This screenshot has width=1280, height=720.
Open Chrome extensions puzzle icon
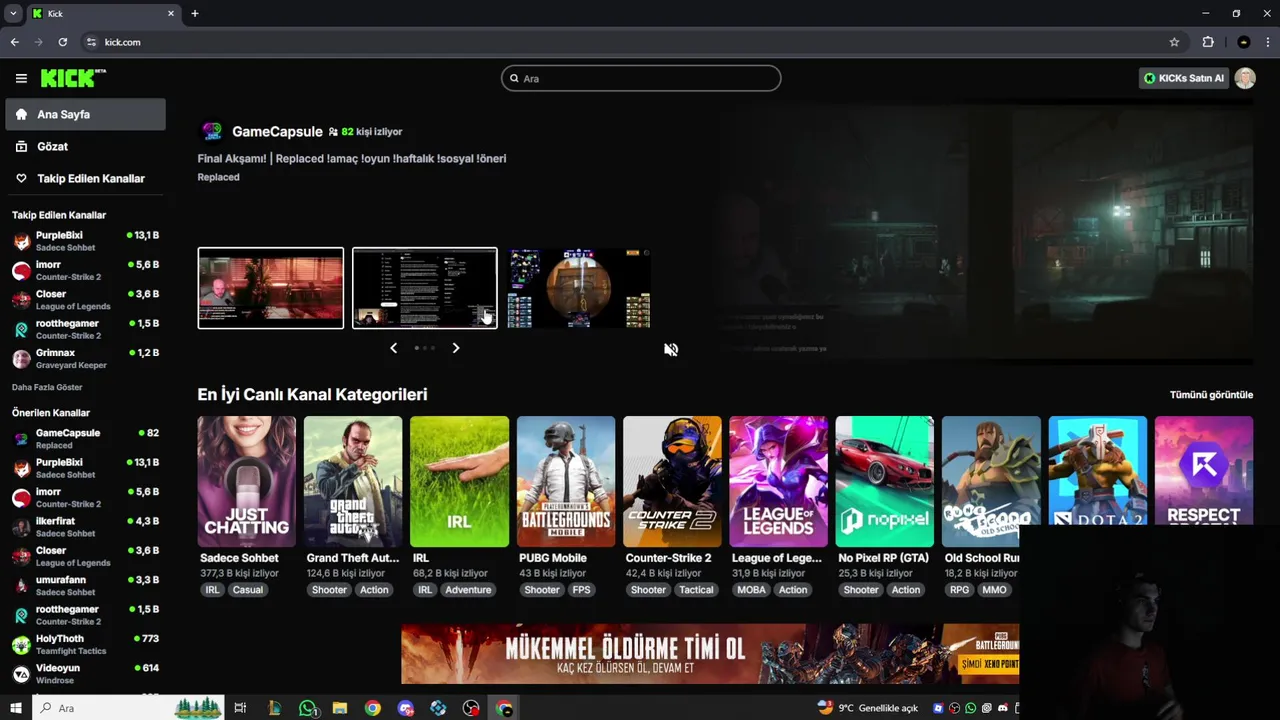1208,42
